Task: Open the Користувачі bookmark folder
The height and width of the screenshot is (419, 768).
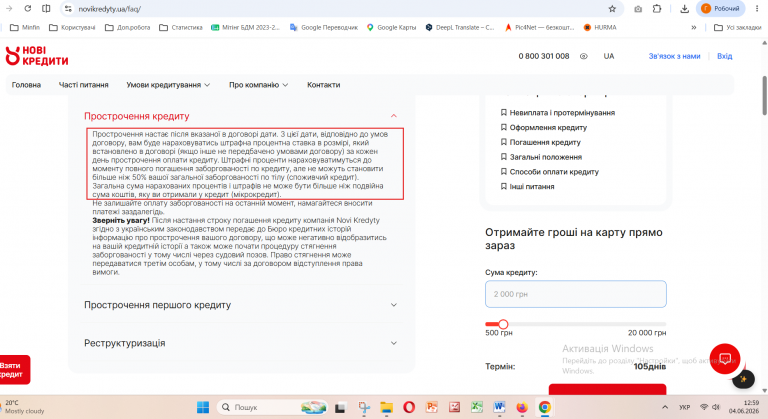Action: 72,27
